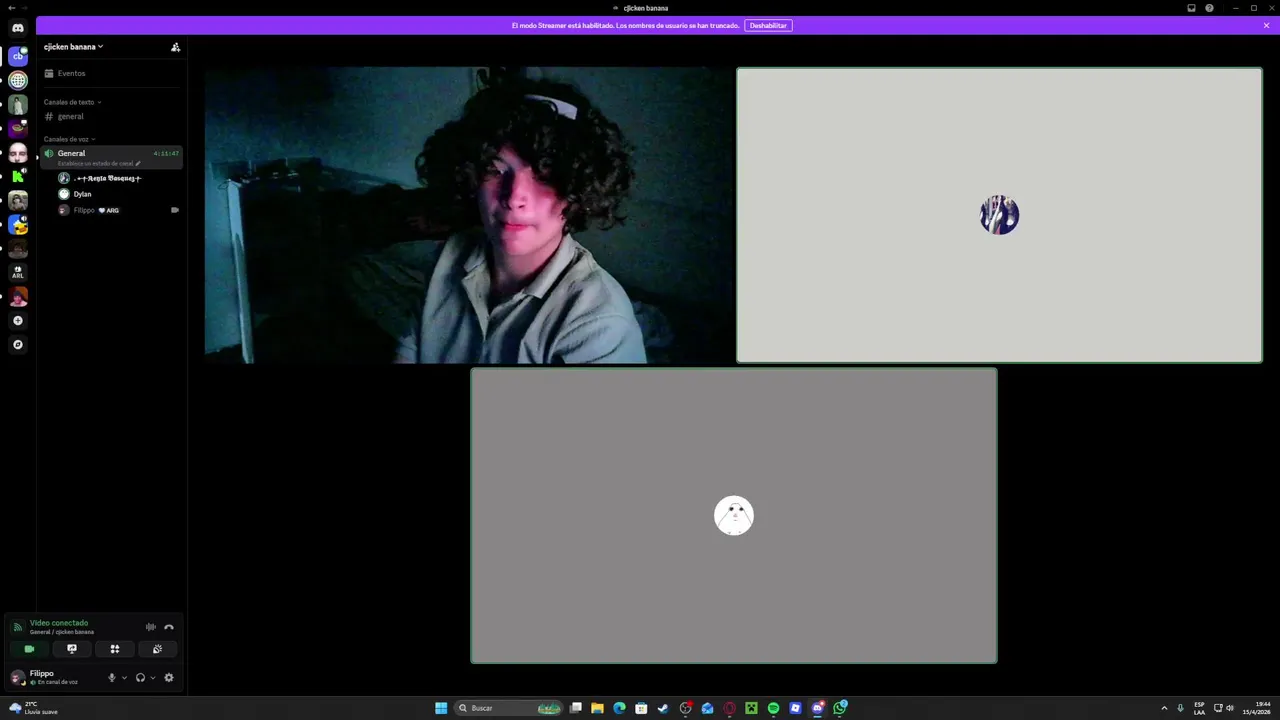Select the cb server icon
The height and width of the screenshot is (720, 1280).
18,56
